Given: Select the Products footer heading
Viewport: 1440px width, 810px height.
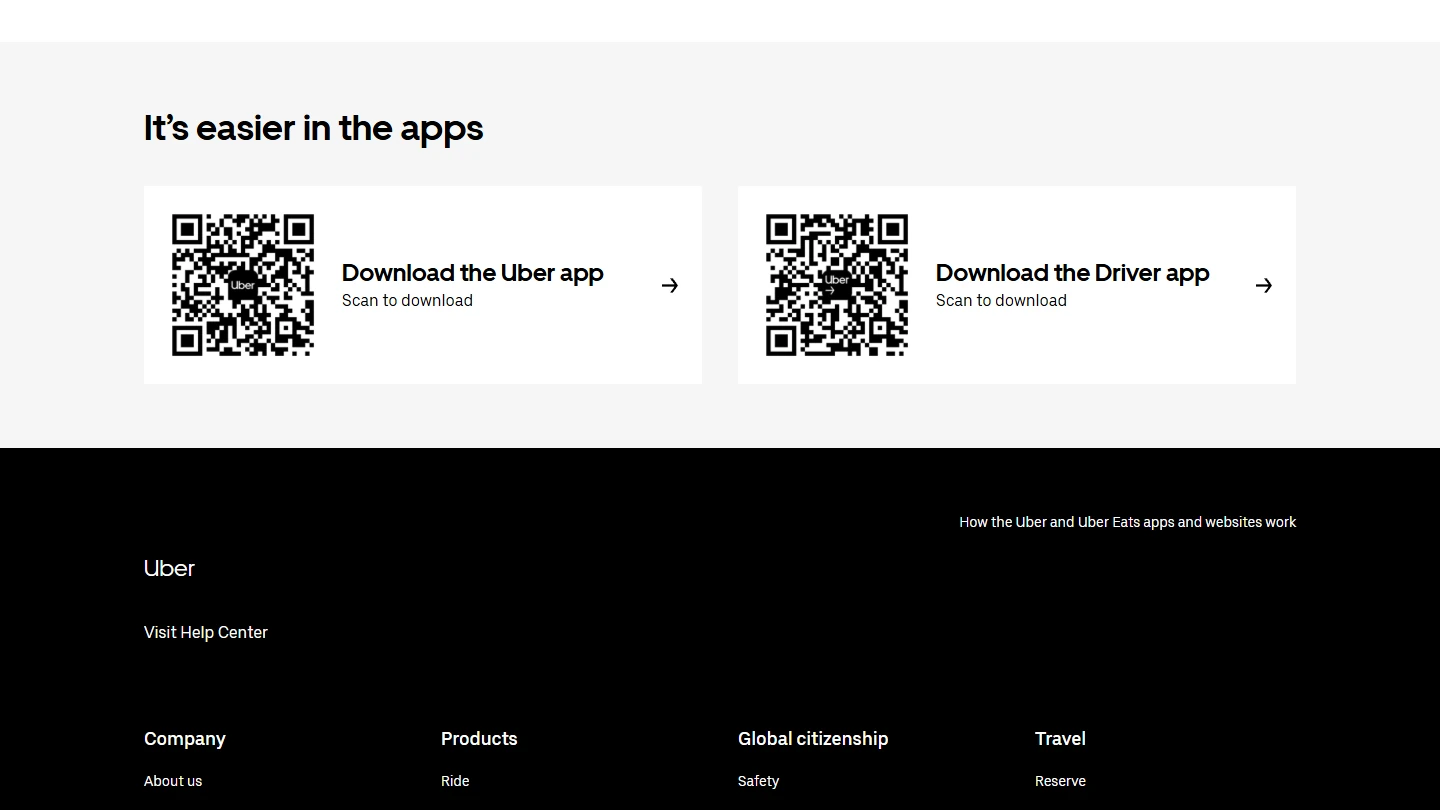Looking at the screenshot, I should (479, 739).
